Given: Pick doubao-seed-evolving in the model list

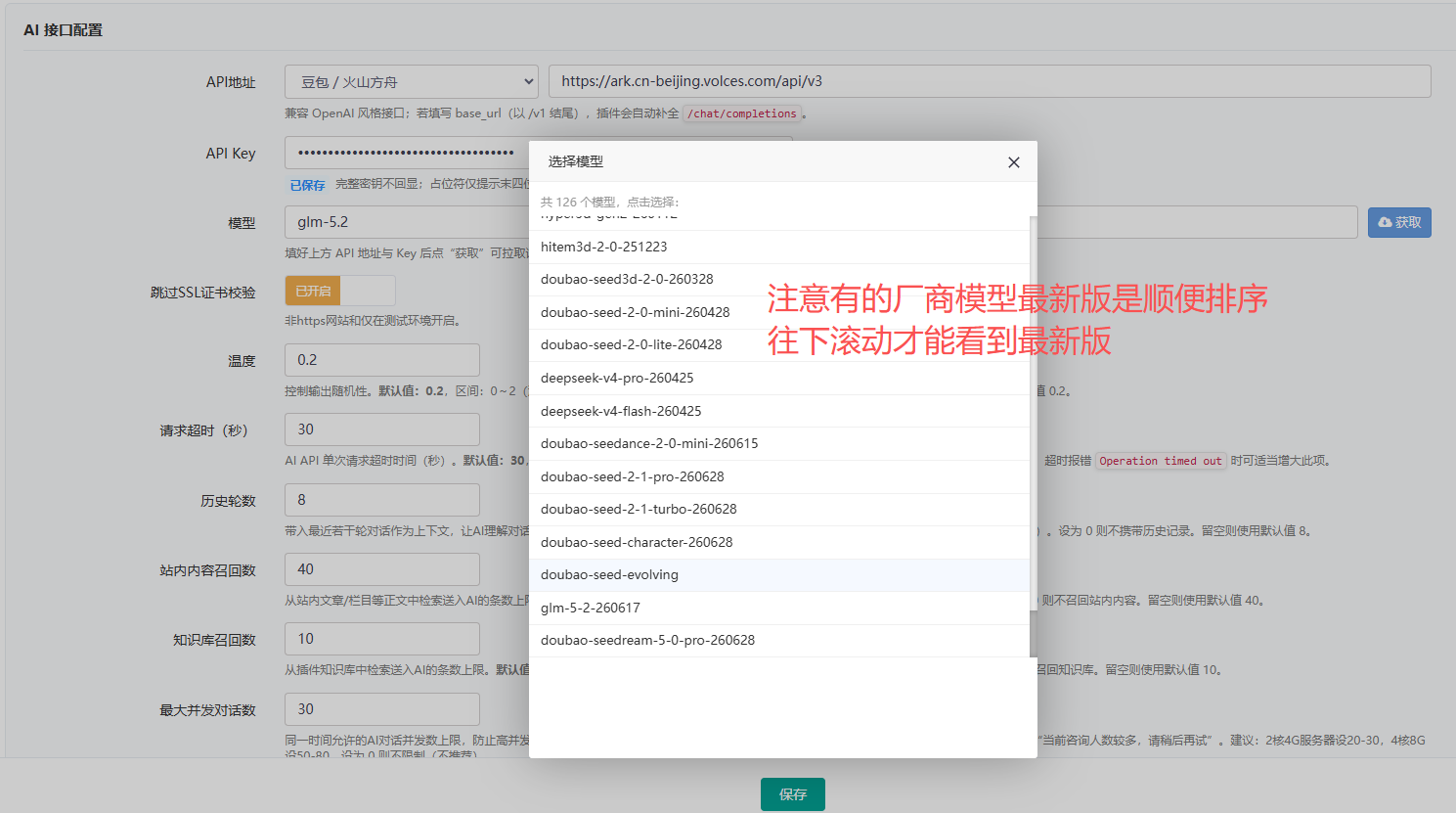Looking at the screenshot, I should pyautogui.click(x=779, y=574).
